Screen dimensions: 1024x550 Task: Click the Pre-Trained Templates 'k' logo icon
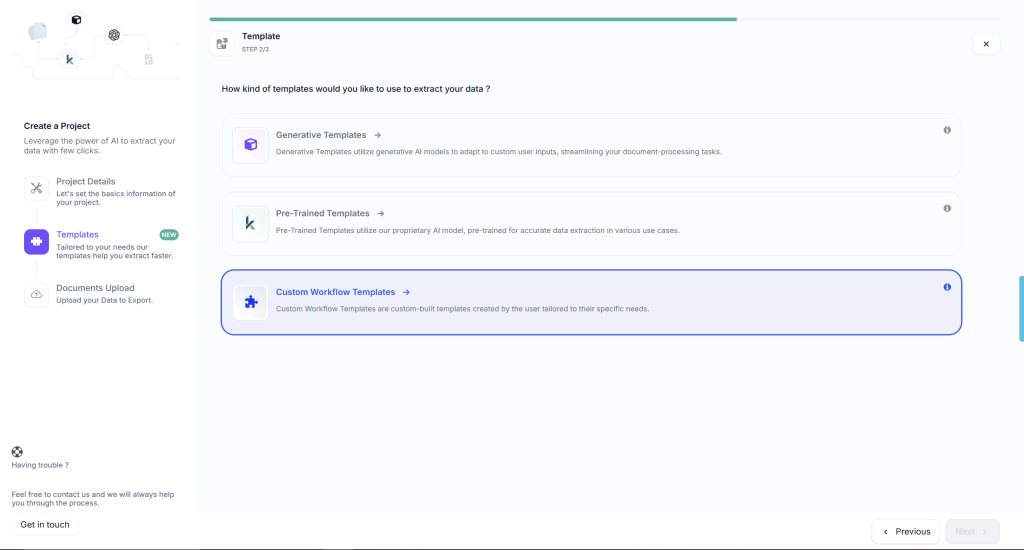250,223
